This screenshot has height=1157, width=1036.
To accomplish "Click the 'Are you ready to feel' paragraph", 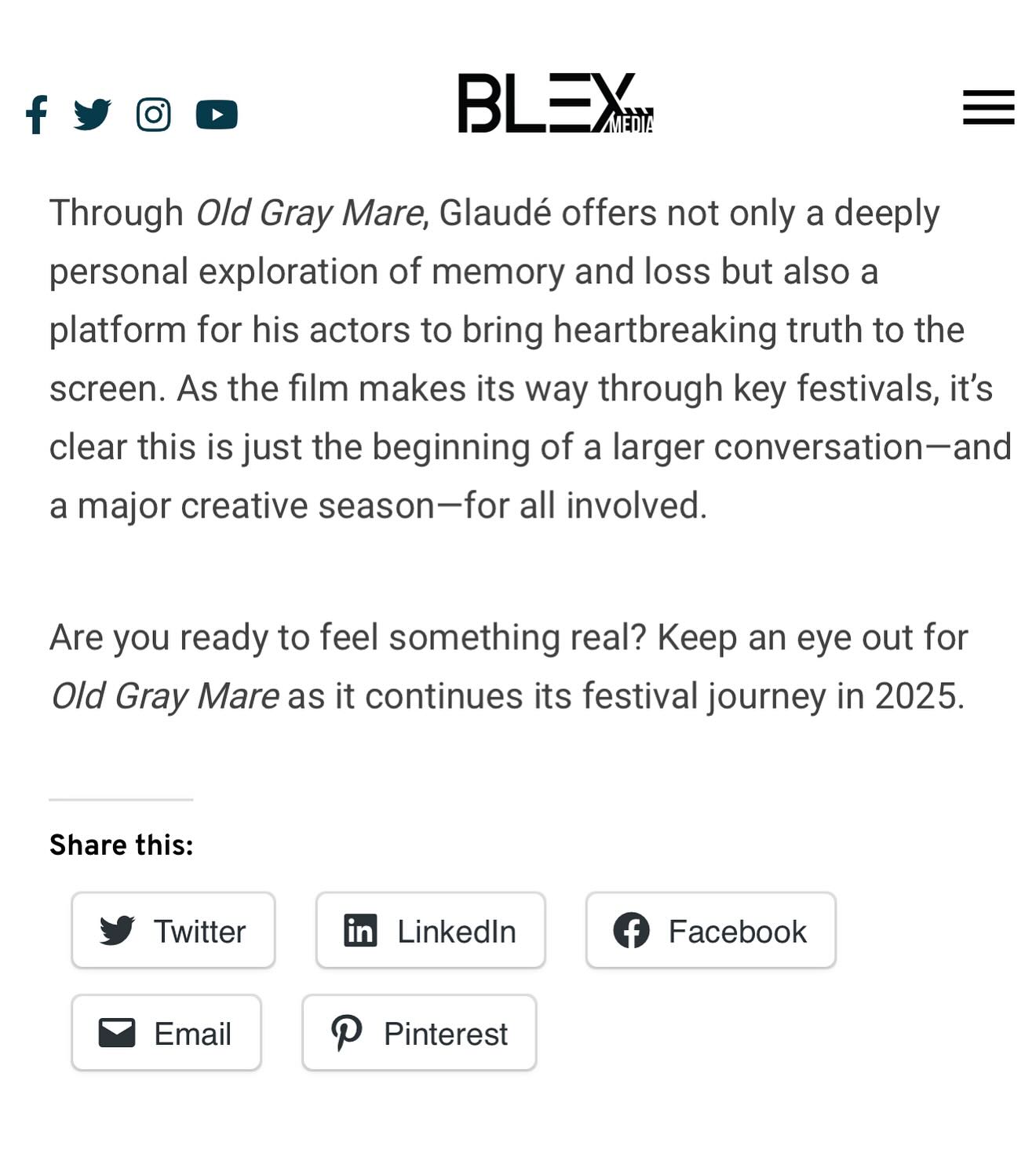I will pos(509,666).
